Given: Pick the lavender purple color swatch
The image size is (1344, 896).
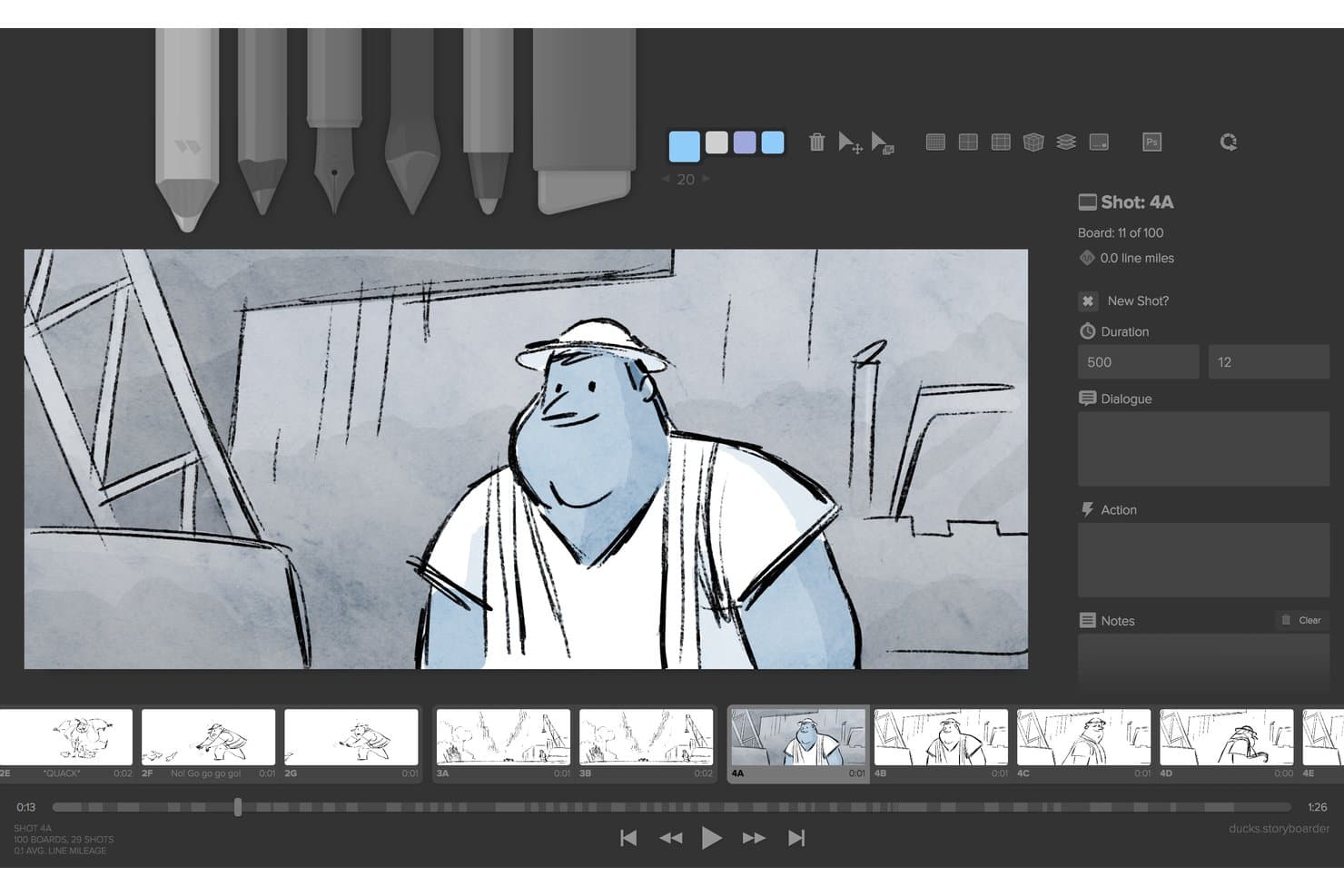Looking at the screenshot, I should click(745, 143).
